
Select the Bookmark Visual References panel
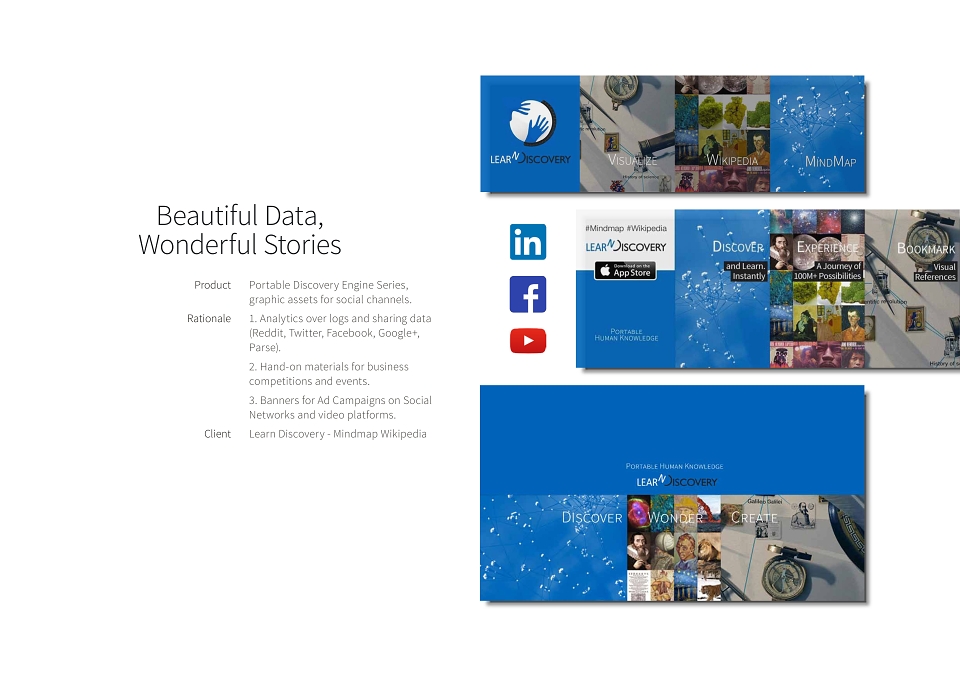[912, 288]
